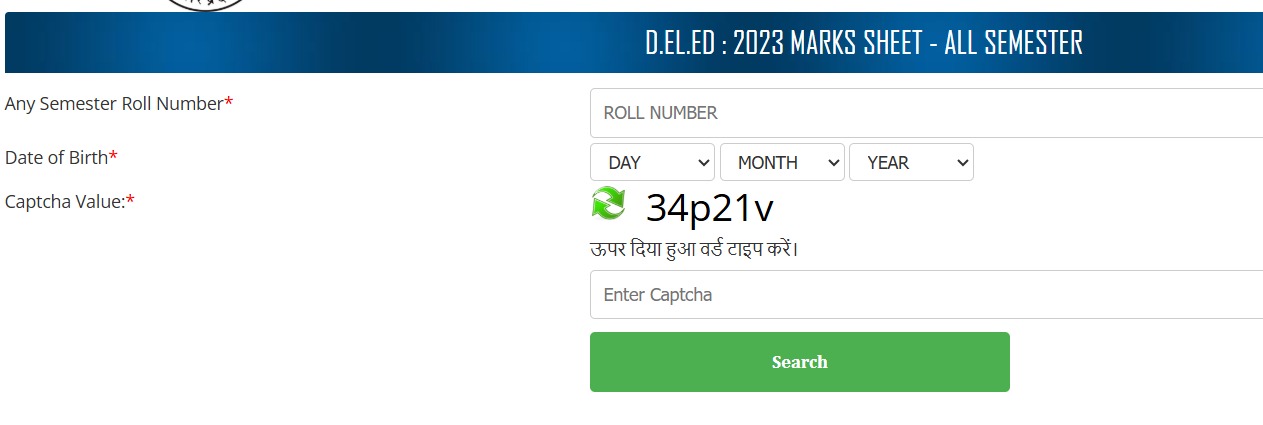Viewport: 1263px width, 425px height.
Task: Click the partial circular logo at the top
Action: (204, 4)
